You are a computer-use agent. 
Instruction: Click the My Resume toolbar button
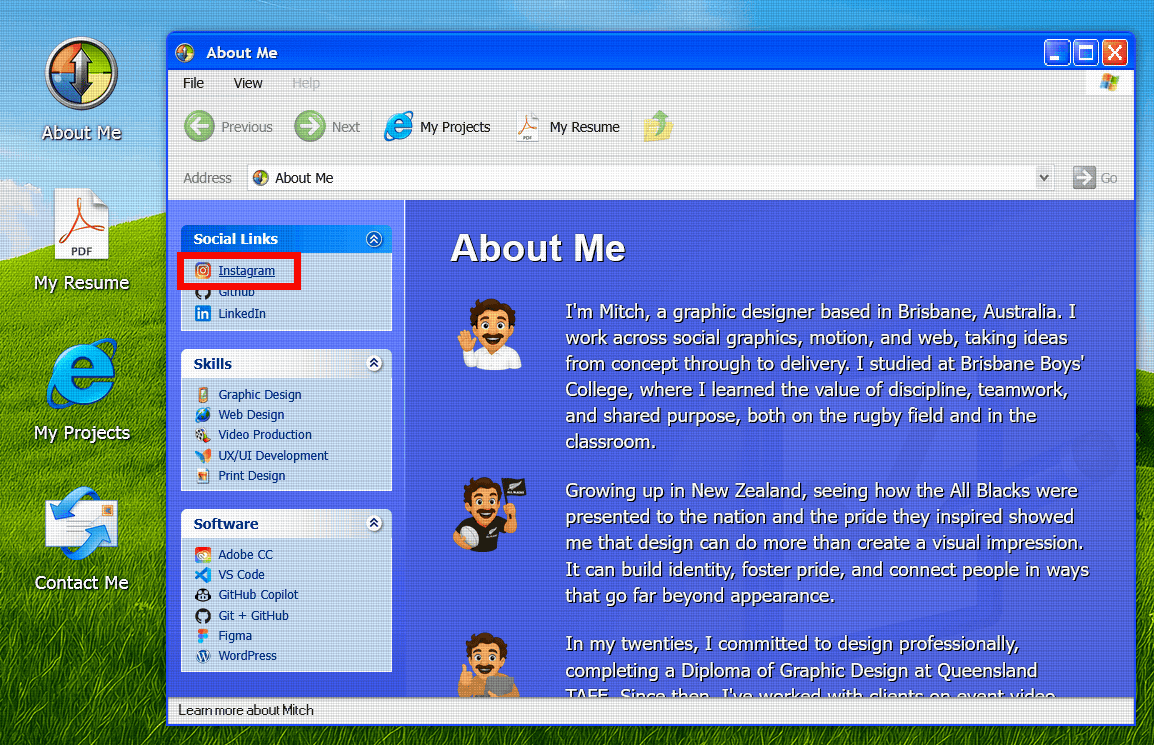(x=568, y=127)
